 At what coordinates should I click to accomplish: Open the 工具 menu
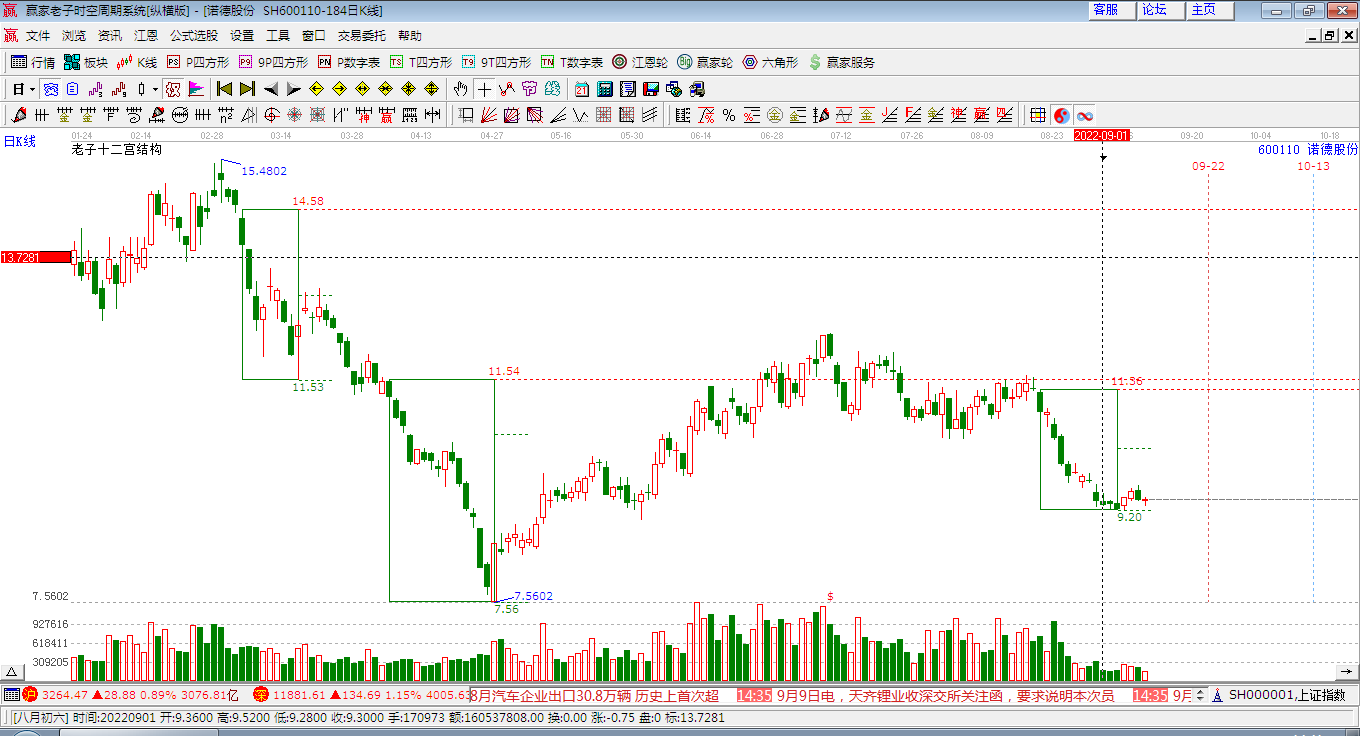(x=278, y=35)
